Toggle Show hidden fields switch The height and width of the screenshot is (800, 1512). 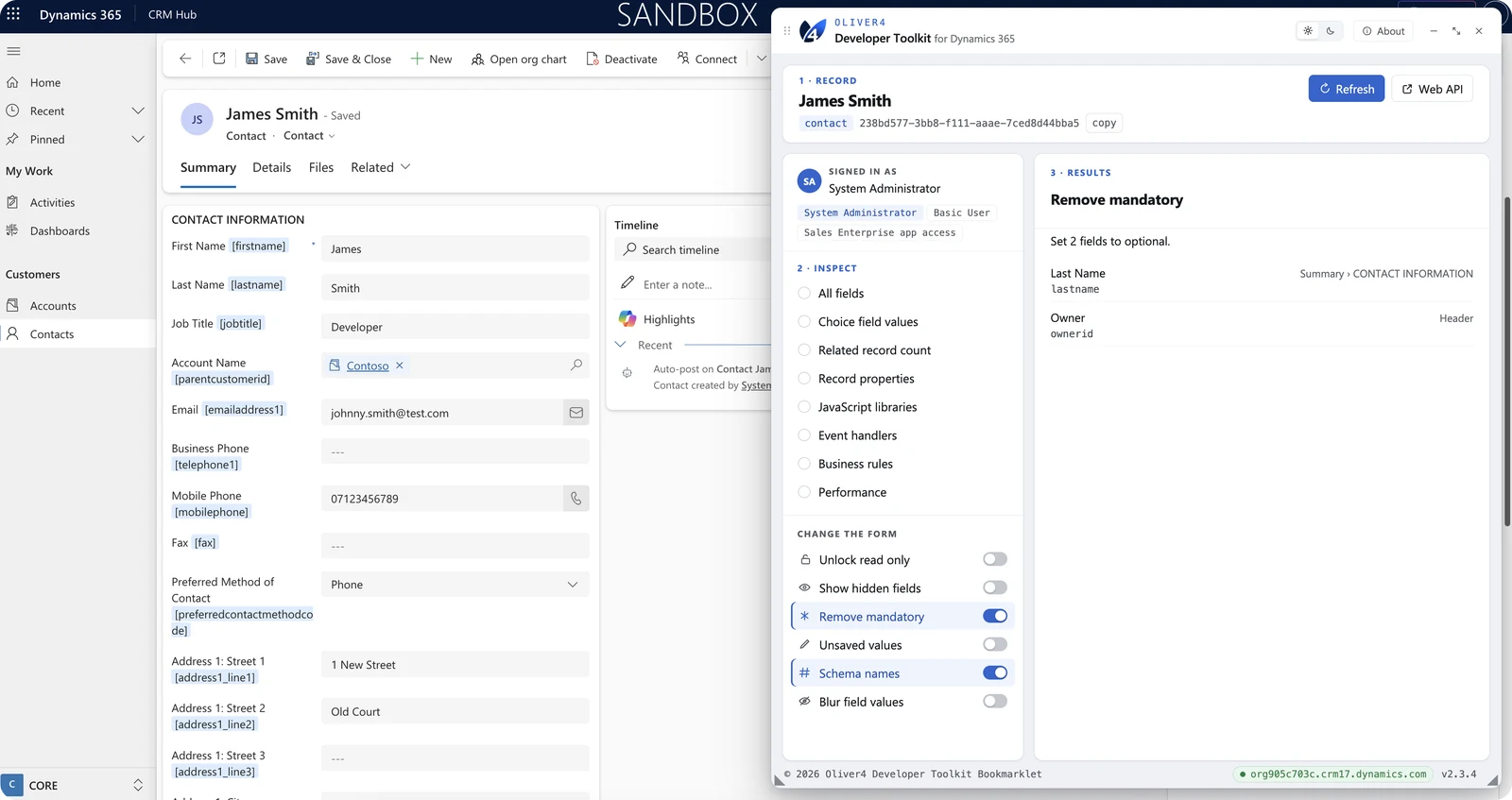pos(995,587)
